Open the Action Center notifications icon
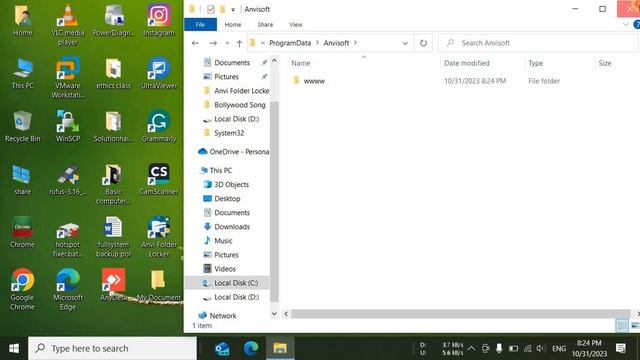Screen dimensions: 640x360 (x=621, y=349)
